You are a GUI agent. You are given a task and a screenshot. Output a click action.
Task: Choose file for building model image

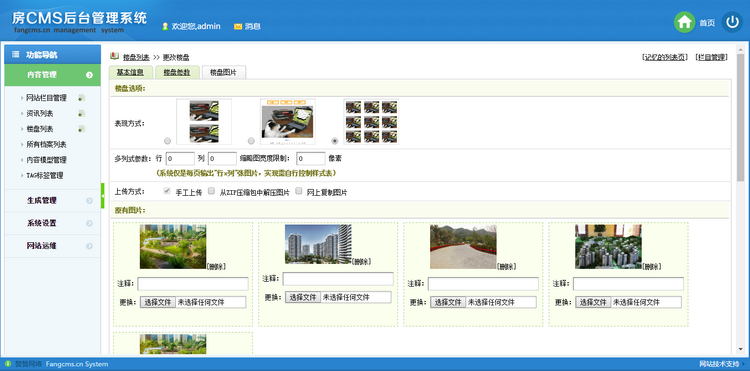click(x=593, y=302)
